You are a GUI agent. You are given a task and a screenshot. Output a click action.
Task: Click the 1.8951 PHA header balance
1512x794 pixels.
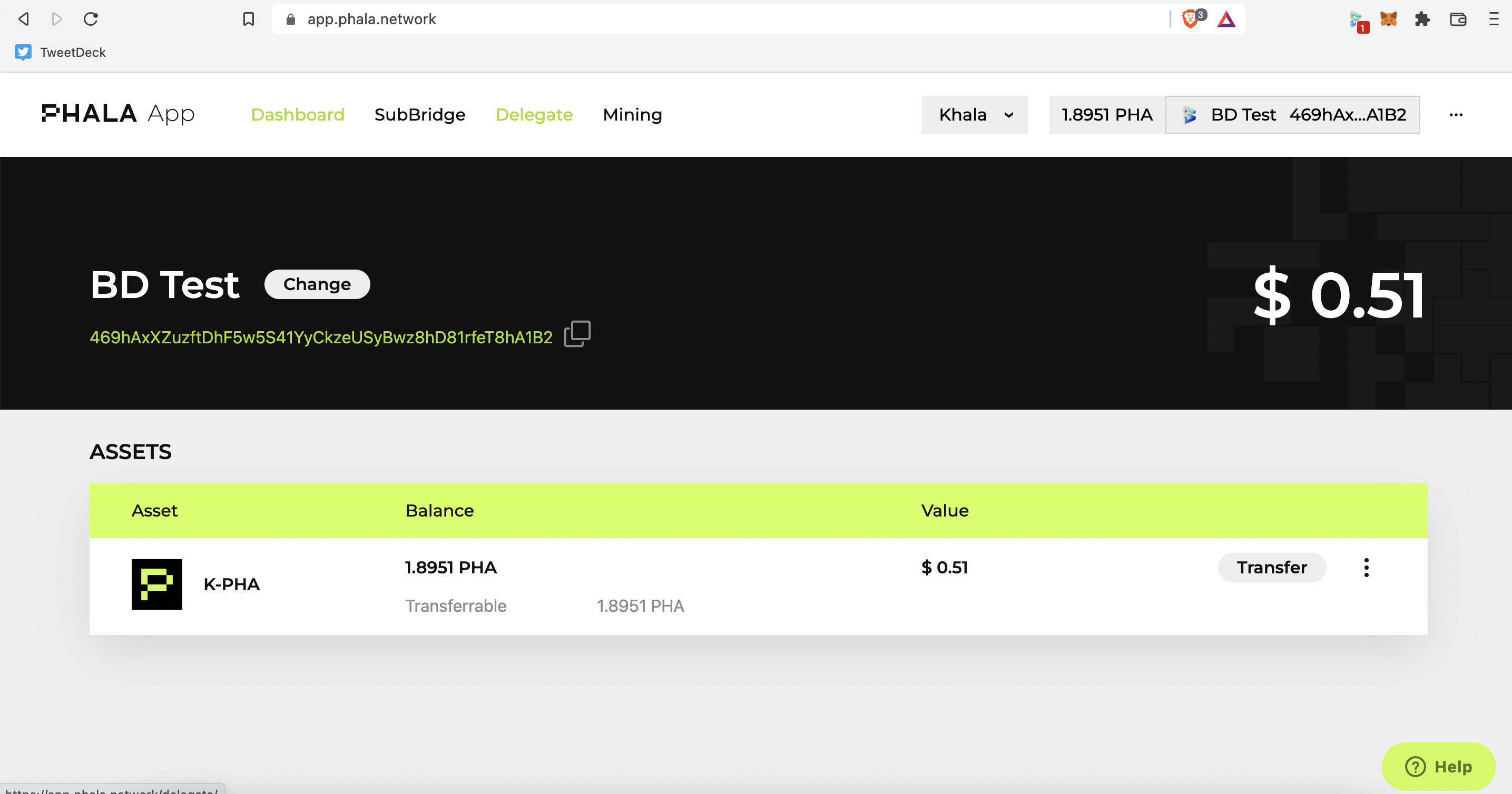click(1107, 114)
